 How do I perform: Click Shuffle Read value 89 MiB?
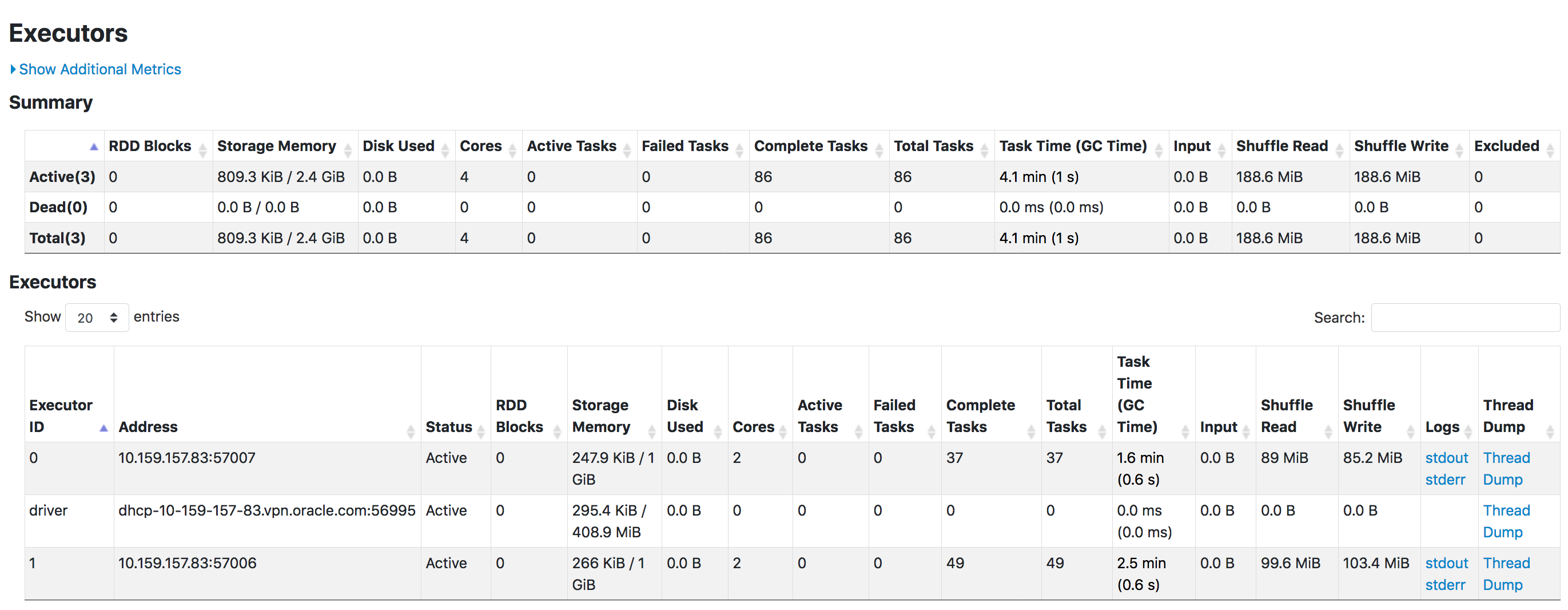click(x=1284, y=458)
